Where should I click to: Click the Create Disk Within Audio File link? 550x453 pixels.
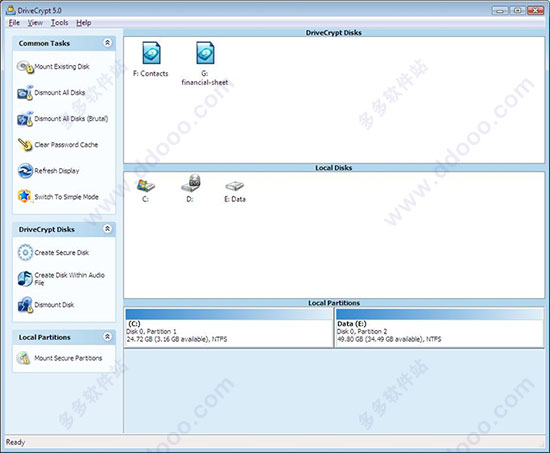(x=69, y=279)
